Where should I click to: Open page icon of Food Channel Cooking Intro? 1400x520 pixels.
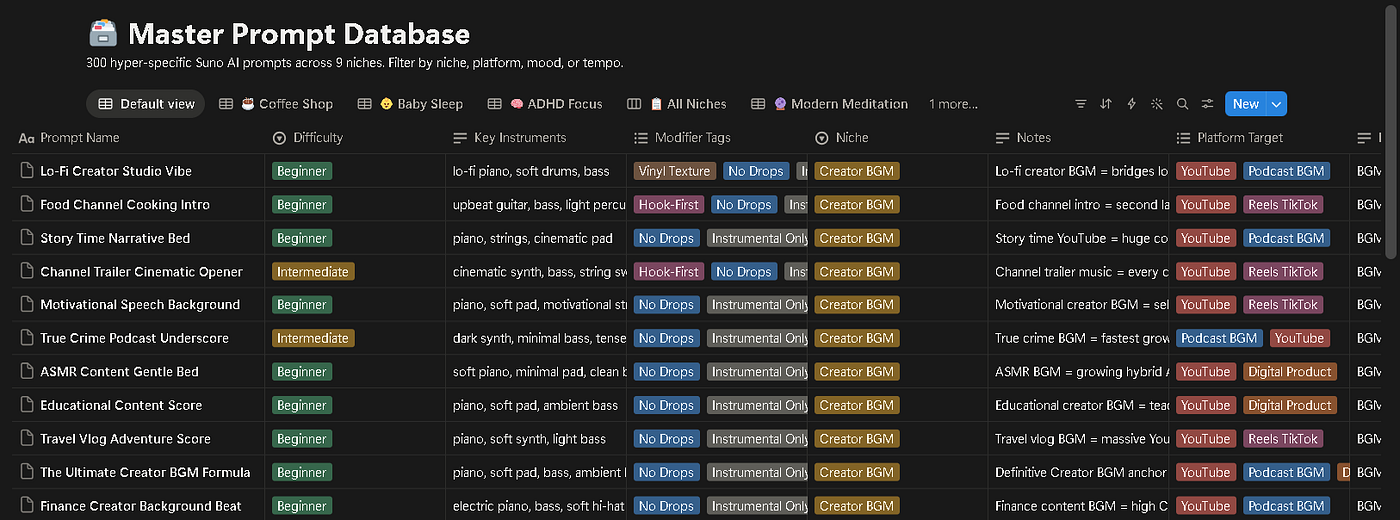(x=27, y=204)
